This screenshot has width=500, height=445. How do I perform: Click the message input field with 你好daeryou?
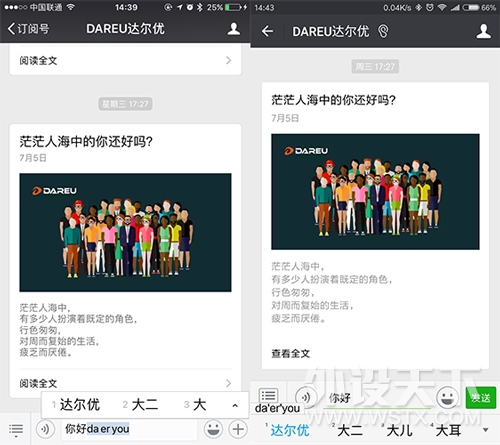(129, 429)
